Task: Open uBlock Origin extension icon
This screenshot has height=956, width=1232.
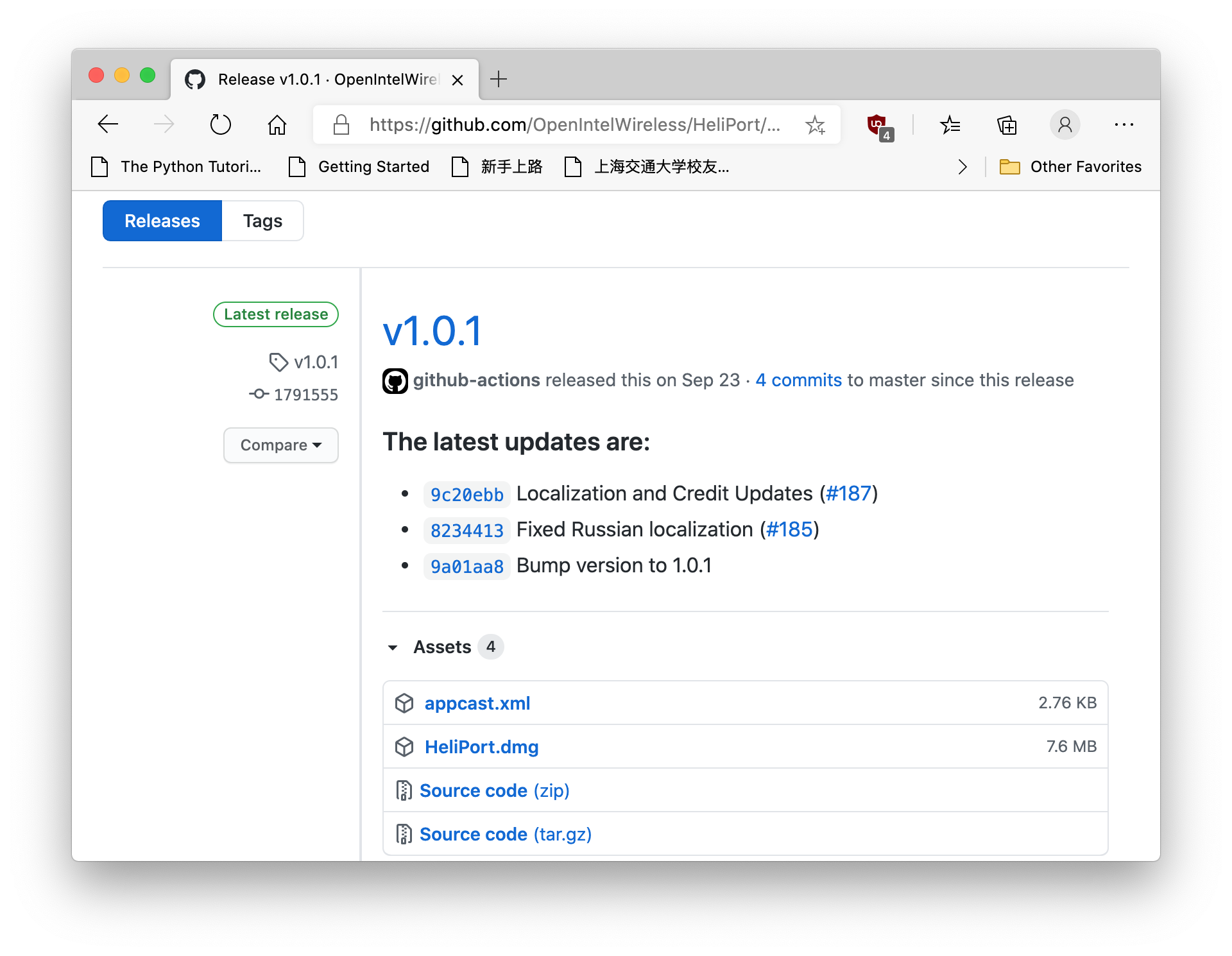Action: click(878, 125)
